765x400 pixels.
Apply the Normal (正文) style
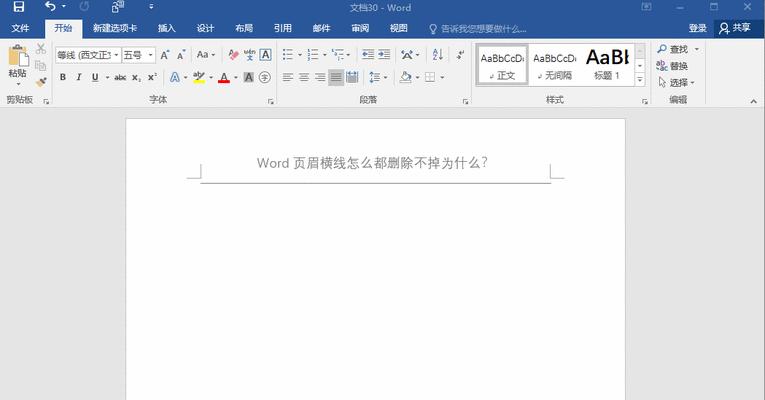coord(502,65)
